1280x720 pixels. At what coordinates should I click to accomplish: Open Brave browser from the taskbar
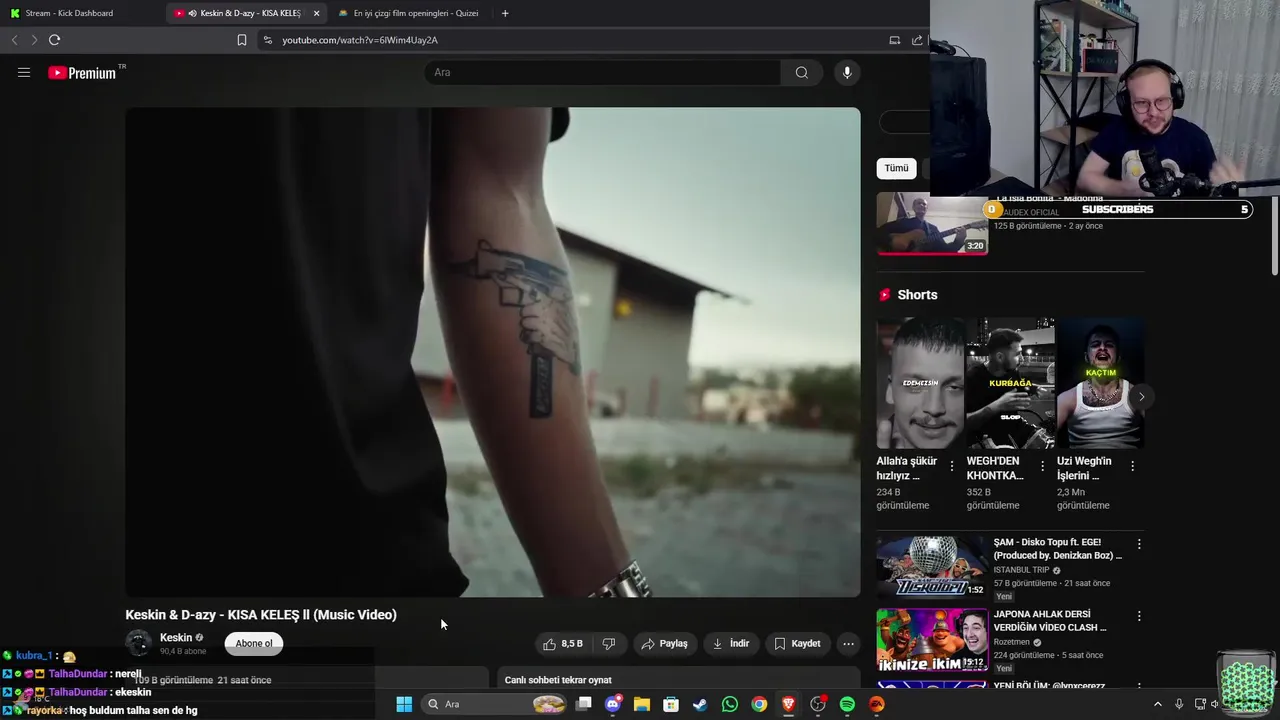pyautogui.click(x=788, y=704)
